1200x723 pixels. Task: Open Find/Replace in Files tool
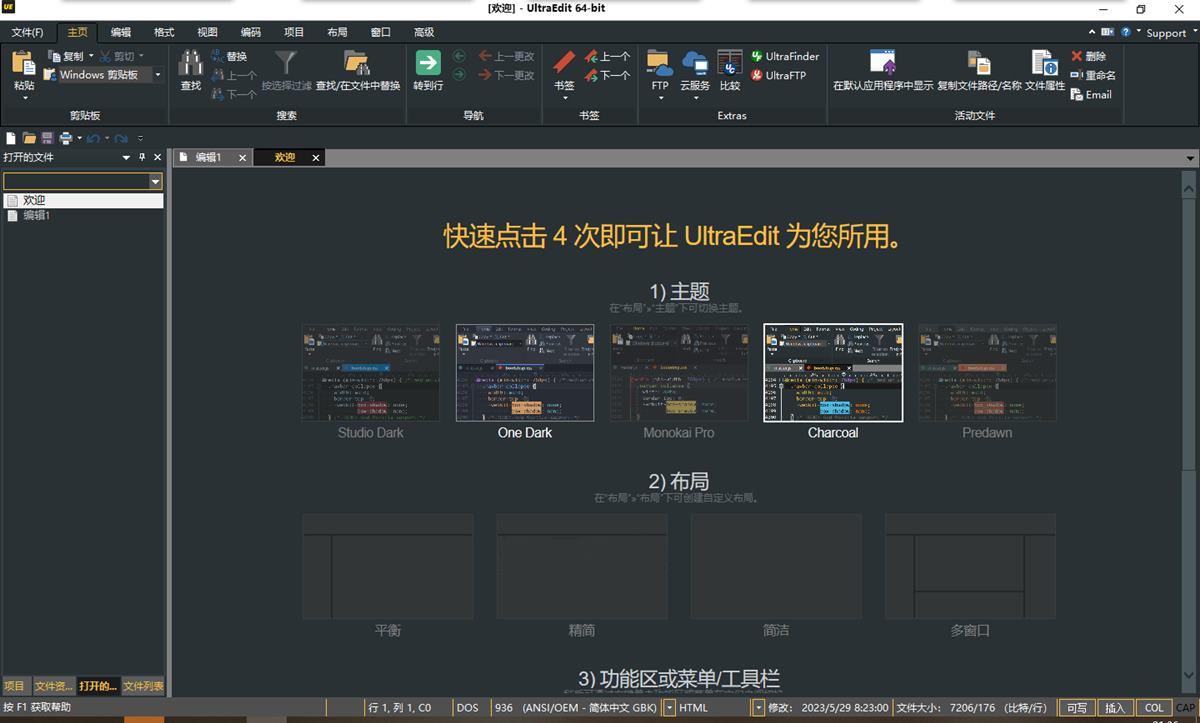tap(357, 64)
